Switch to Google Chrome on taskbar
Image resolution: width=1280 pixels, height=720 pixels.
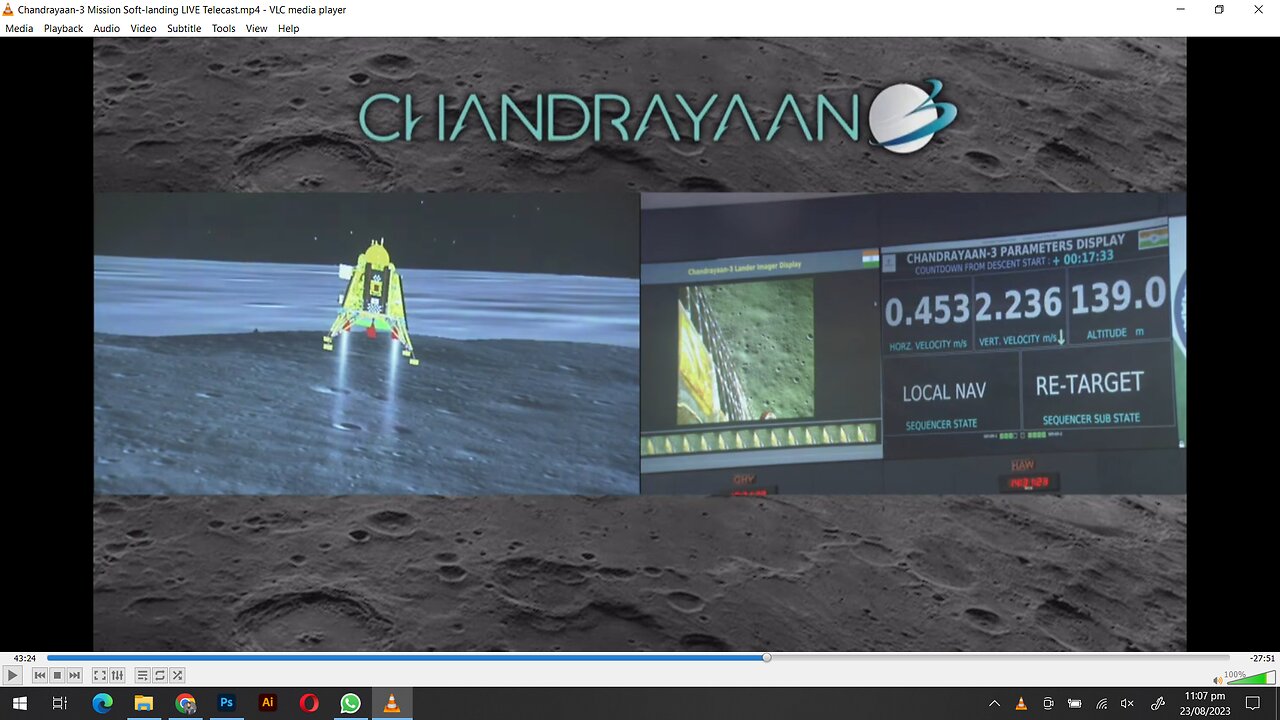pos(185,703)
